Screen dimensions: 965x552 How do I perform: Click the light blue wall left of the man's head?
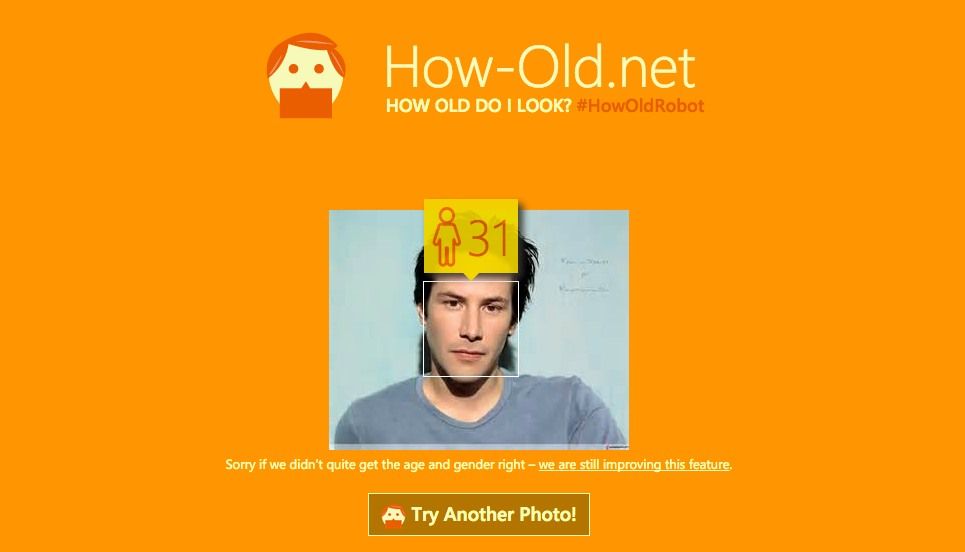pos(369,295)
